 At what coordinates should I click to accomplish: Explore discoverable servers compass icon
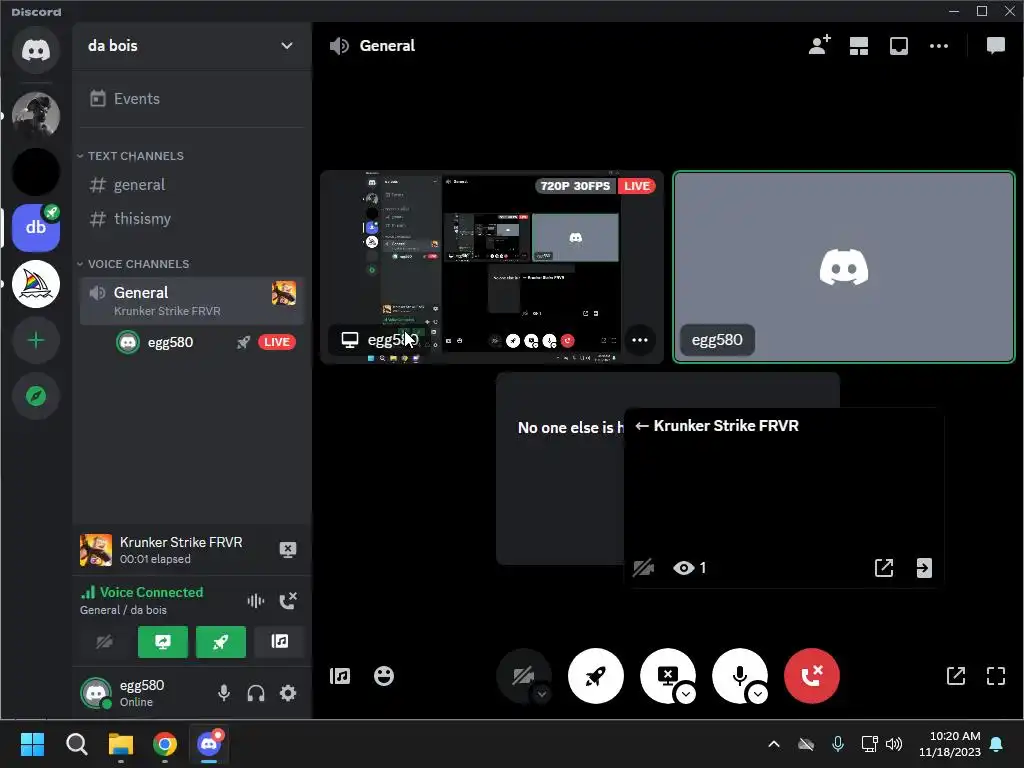coord(36,396)
